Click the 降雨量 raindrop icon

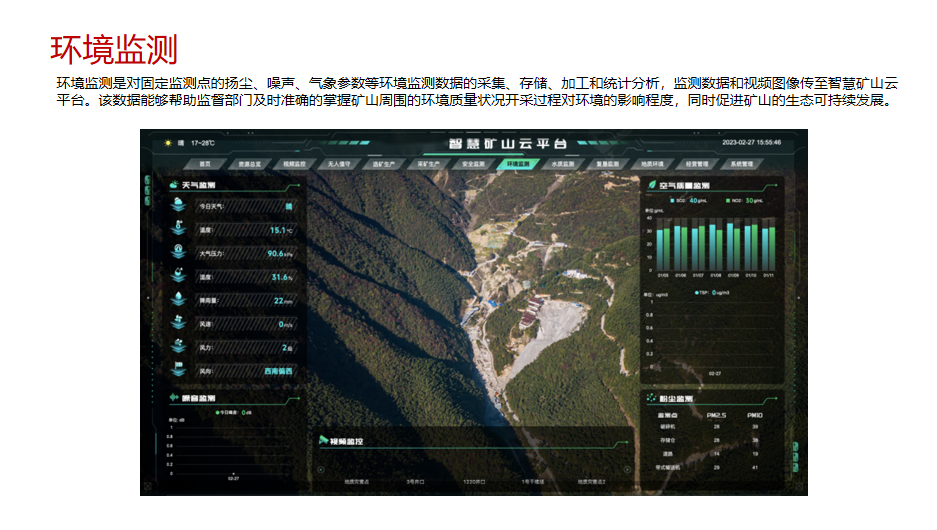coord(178,299)
